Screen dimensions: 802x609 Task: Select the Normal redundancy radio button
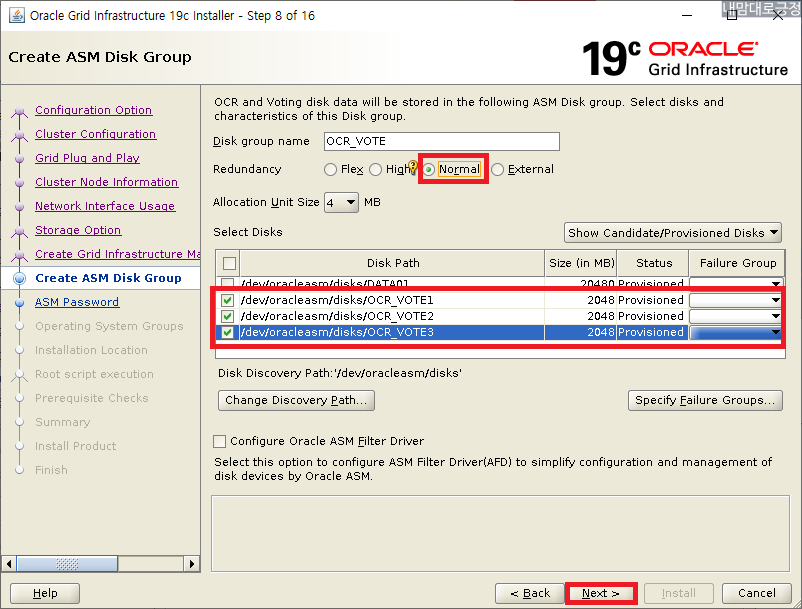[429, 169]
